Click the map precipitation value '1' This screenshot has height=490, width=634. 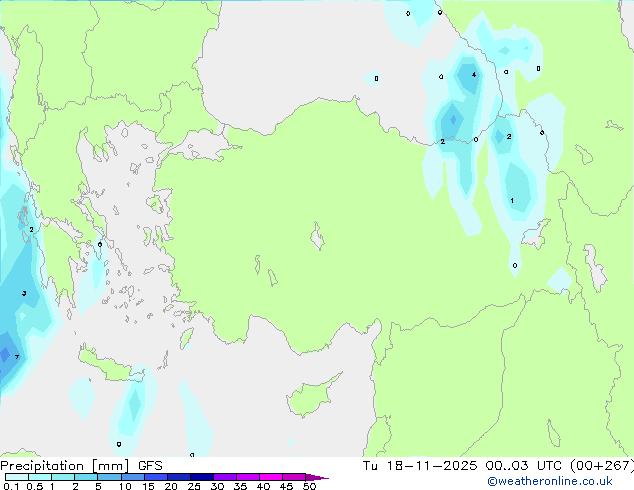(512, 201)
